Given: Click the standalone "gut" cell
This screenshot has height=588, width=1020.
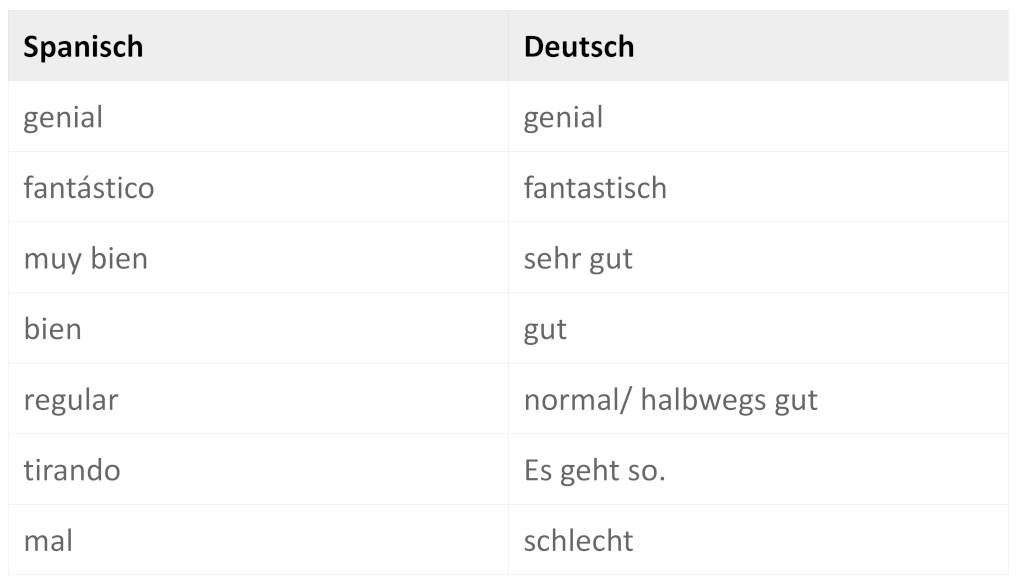Looking at the screenshot, I should (545, 330).
